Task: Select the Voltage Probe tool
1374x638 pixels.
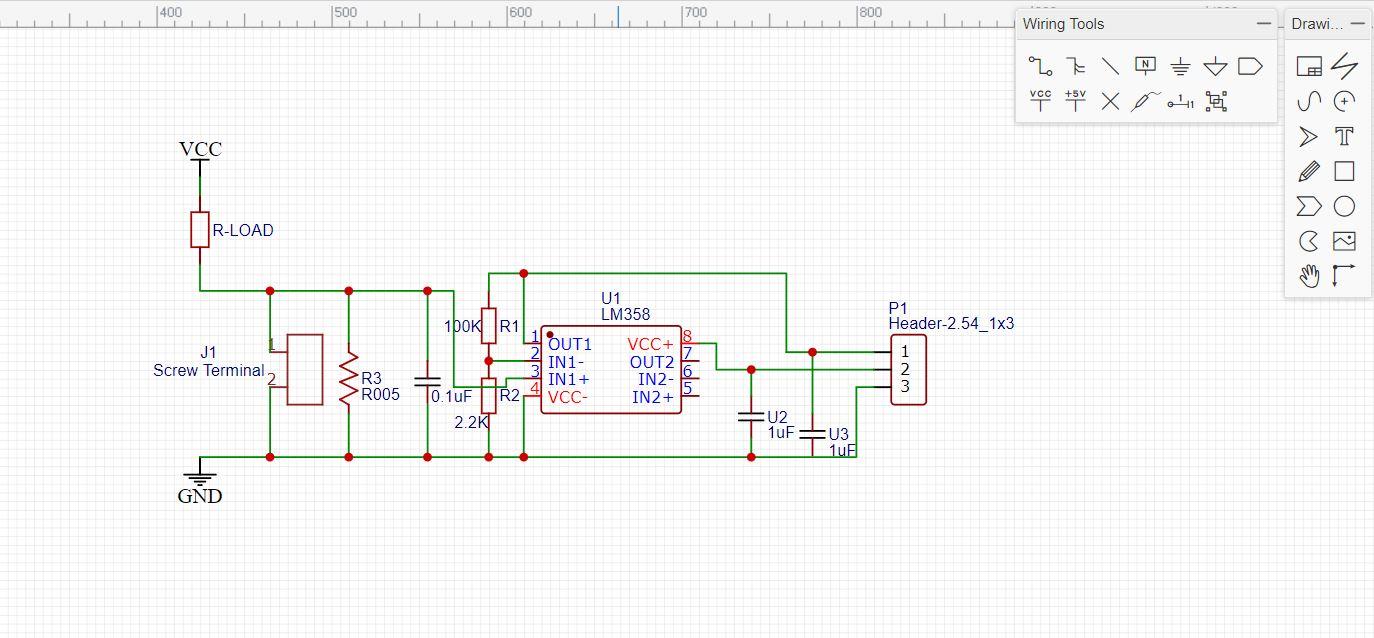Action: (x=1143, y=100)
